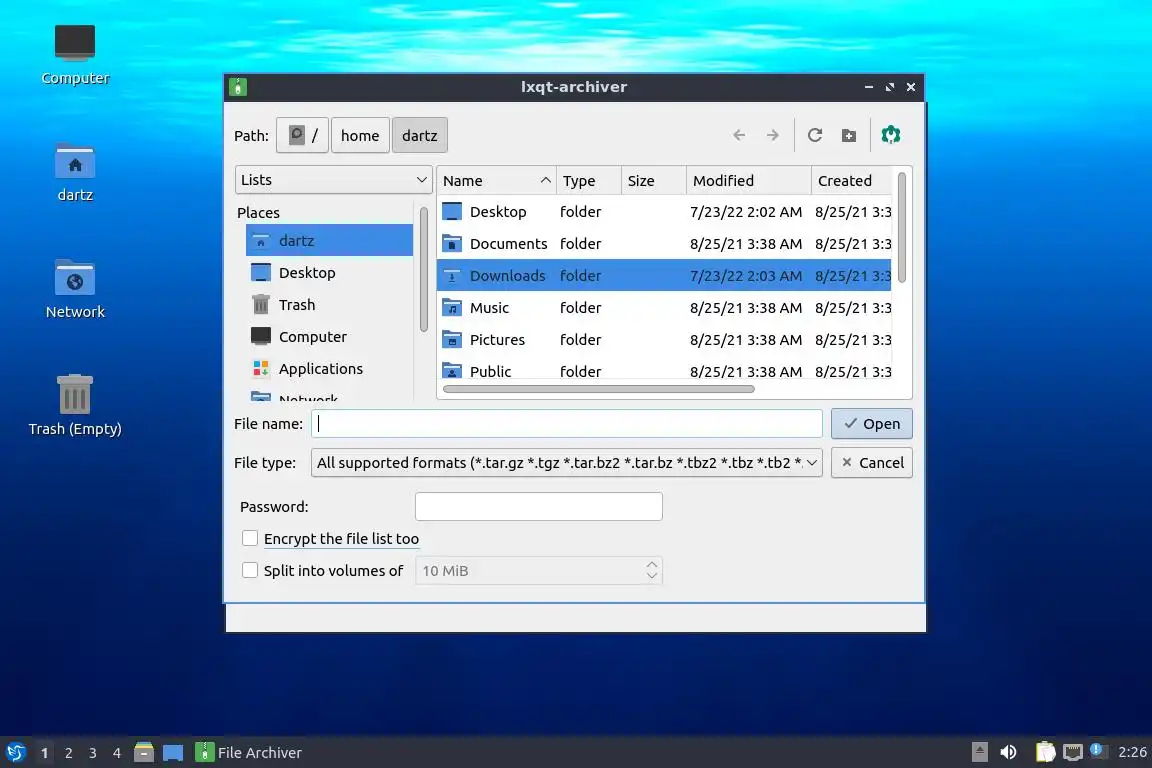Sort by the Created column header
This screenshot has height=768, width=1152.
[x=852, y=181]
